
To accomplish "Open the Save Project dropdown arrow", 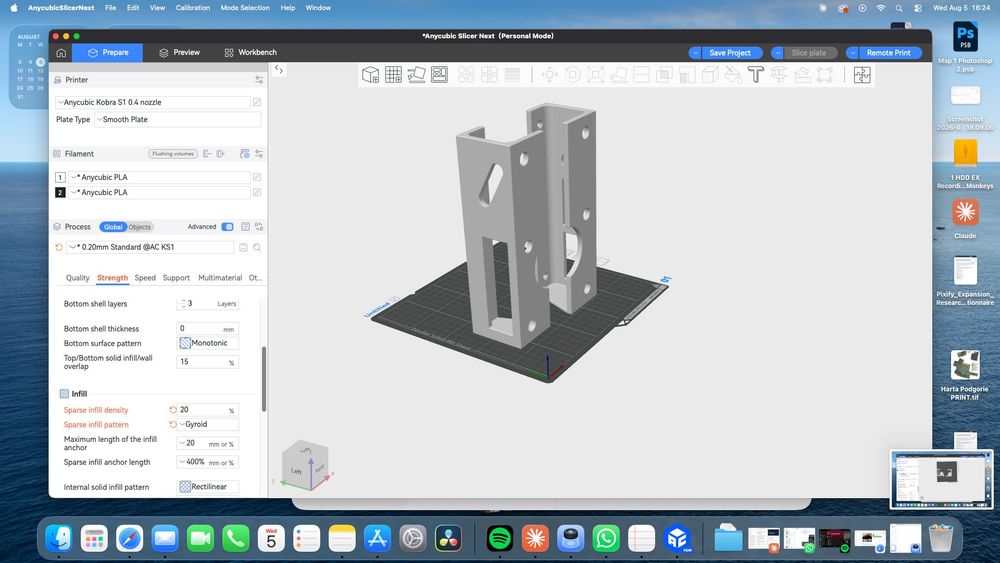I will 695,53.
